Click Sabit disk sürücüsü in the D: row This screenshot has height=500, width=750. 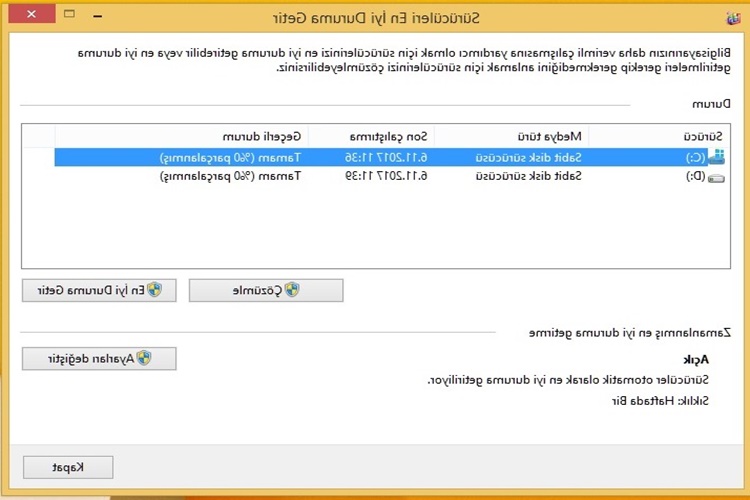click(529, 176)
